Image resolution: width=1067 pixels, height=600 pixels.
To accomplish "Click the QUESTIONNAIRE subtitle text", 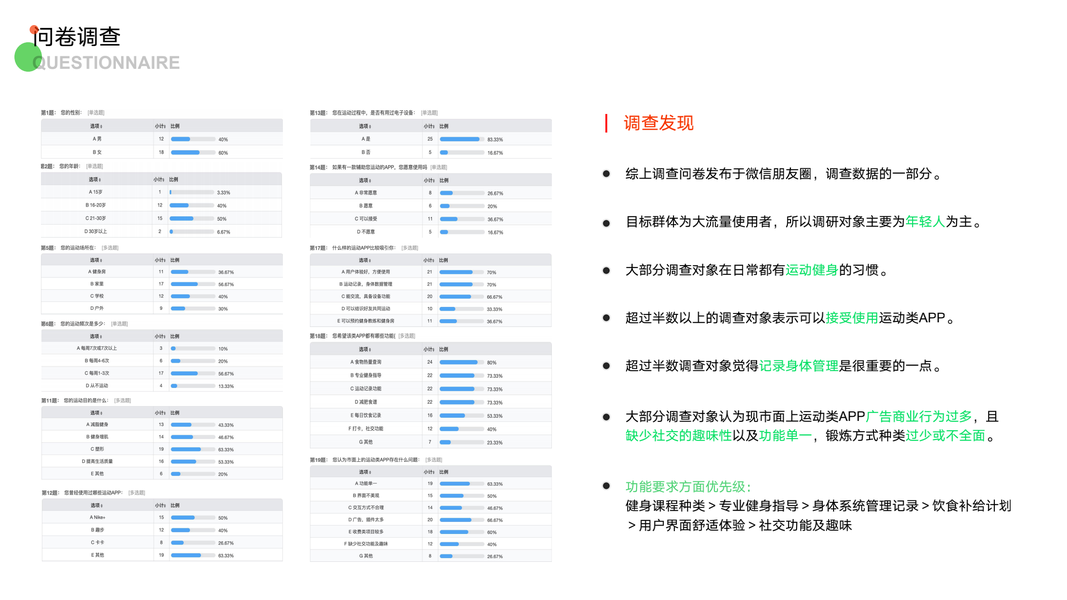I will [106, 63].
